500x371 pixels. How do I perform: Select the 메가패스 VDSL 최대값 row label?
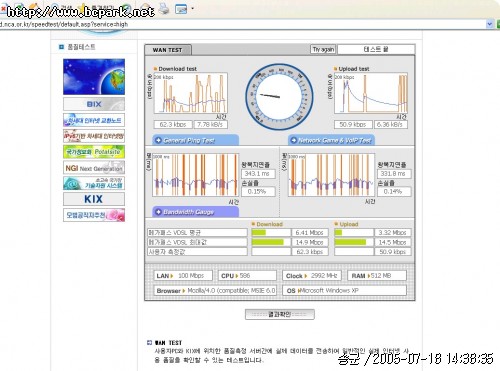pos(197,242)
